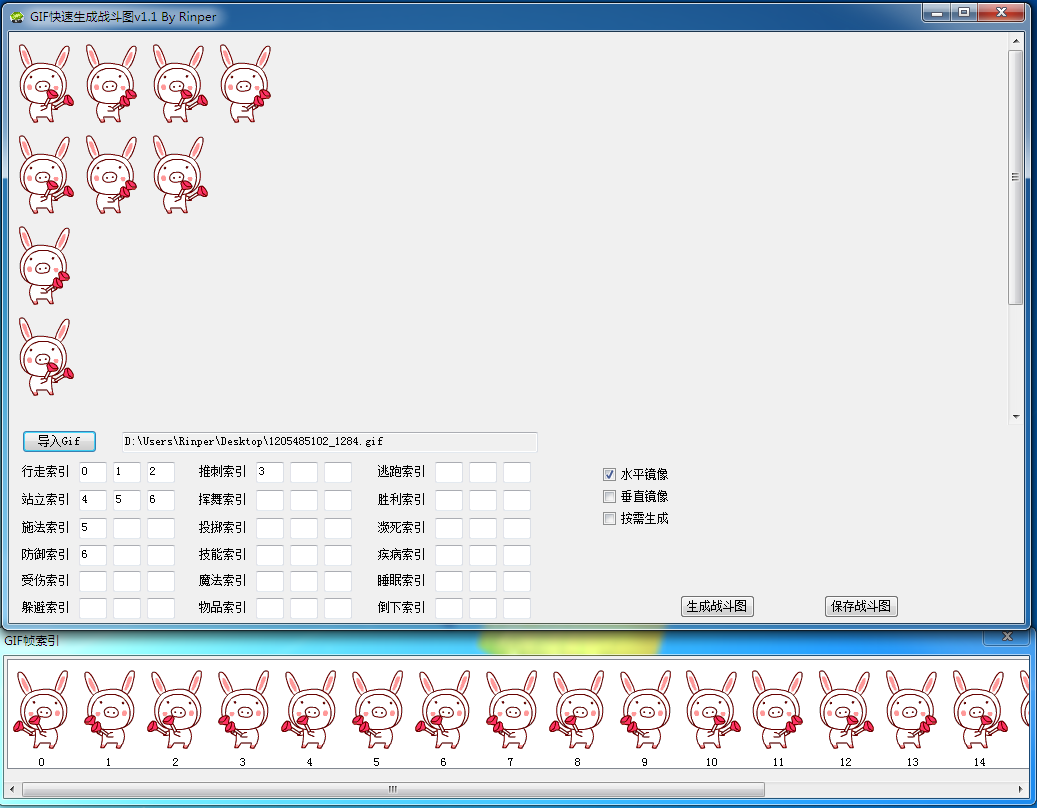The image size is (1037, 808).
Task: Click the 生成战斗图 button
Action: click(717, 606)
